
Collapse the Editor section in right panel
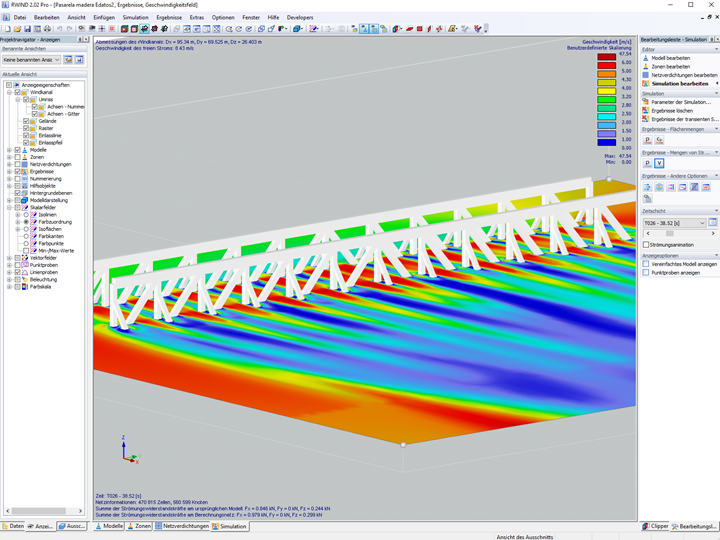tap(716, 49)
